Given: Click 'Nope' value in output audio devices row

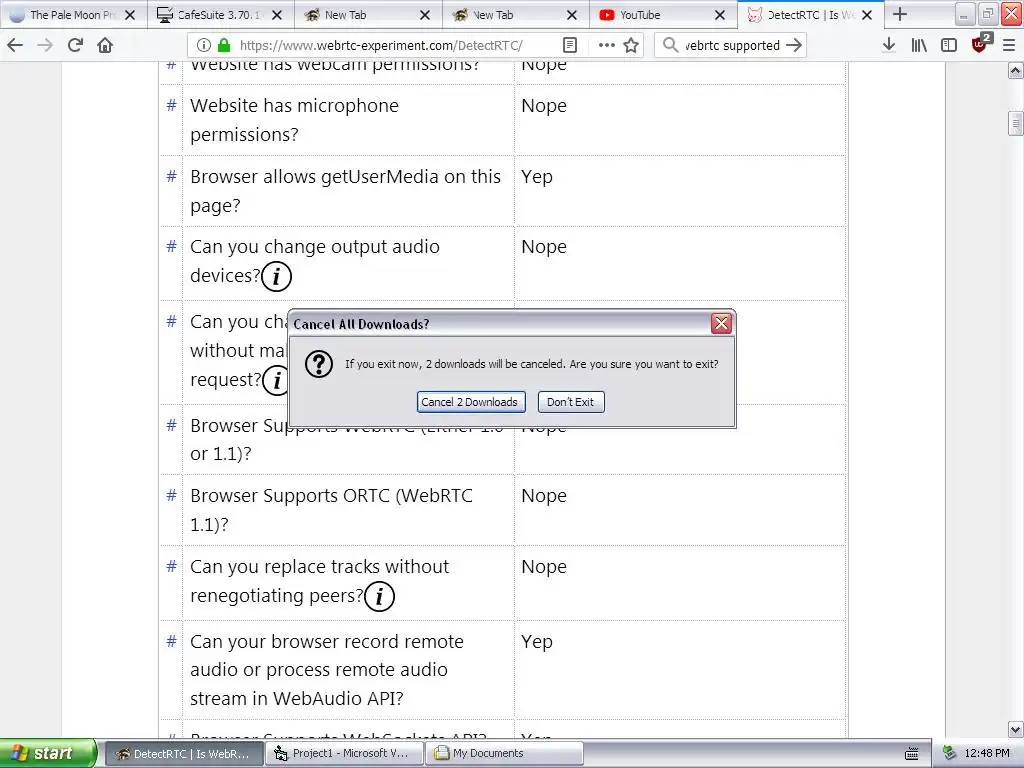Looking at the screenshot, I should click(544, 247).
